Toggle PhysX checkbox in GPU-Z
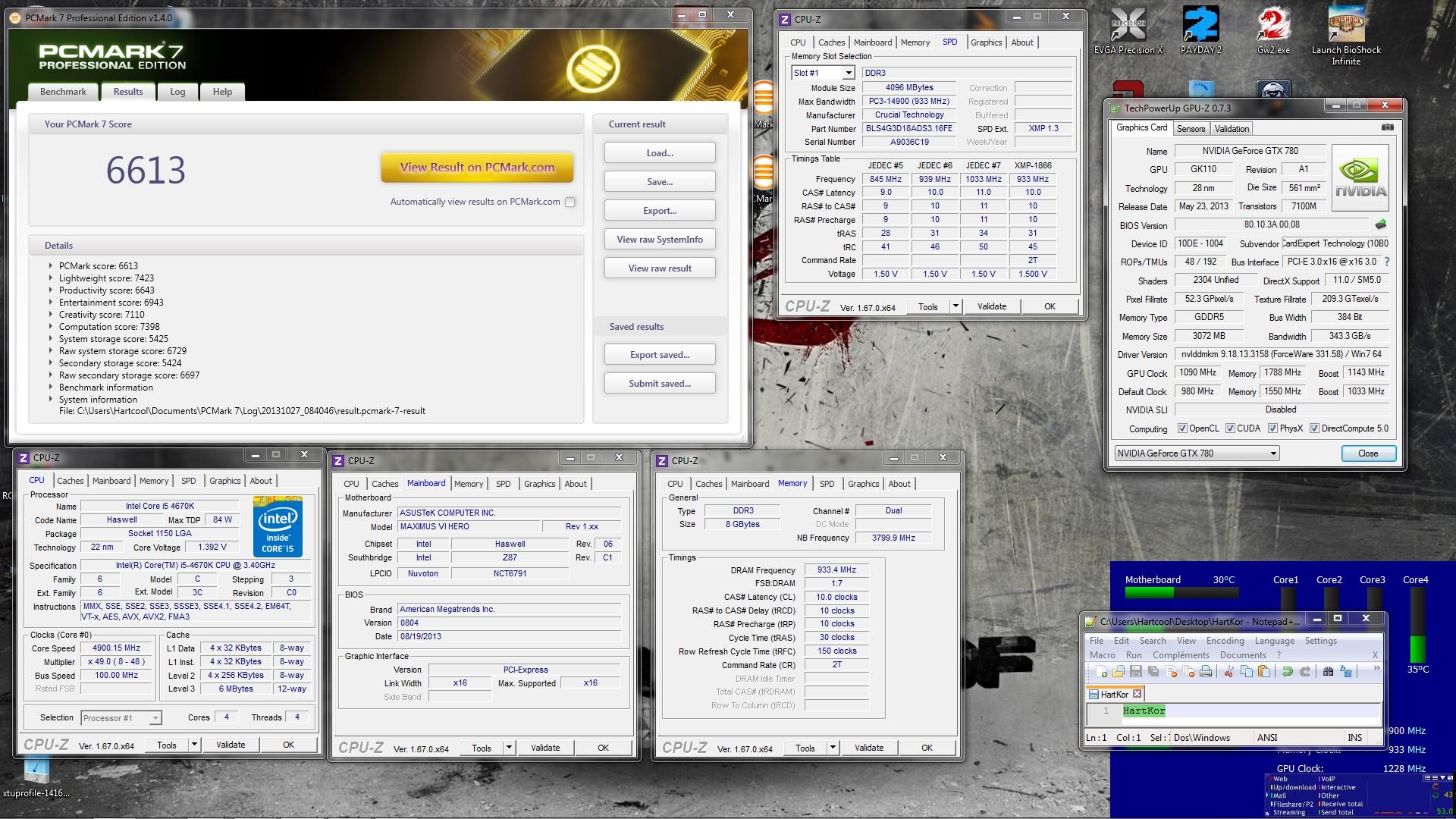The width and height of the screenshot is (1456, 819). click(x=1272, y=428)
